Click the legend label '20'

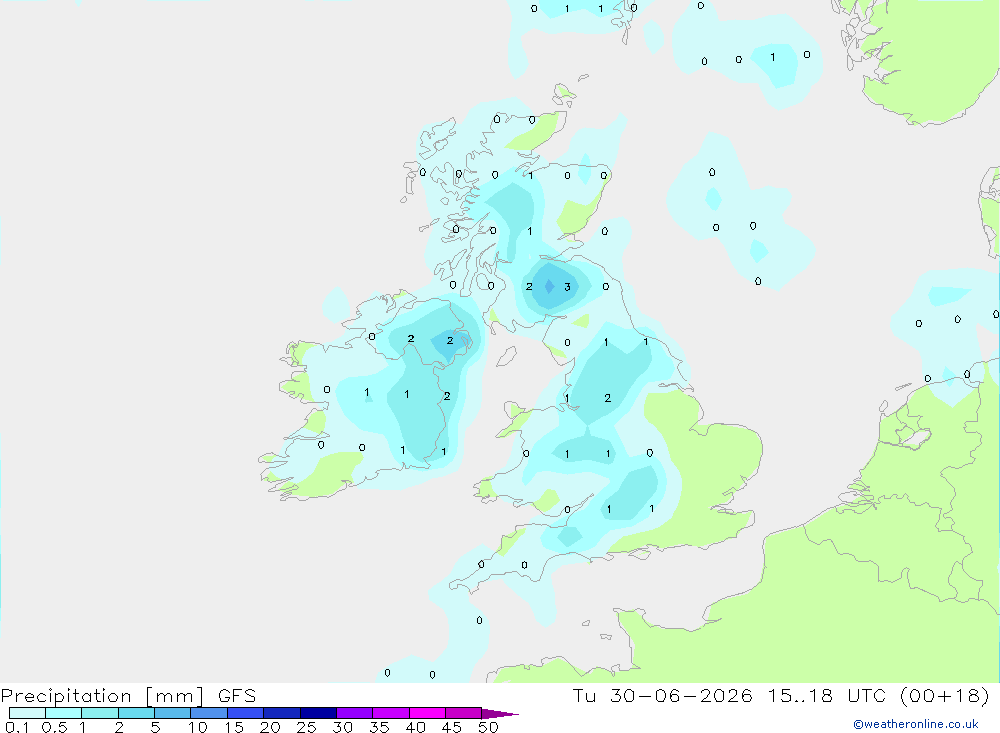[x=270, y=727]
